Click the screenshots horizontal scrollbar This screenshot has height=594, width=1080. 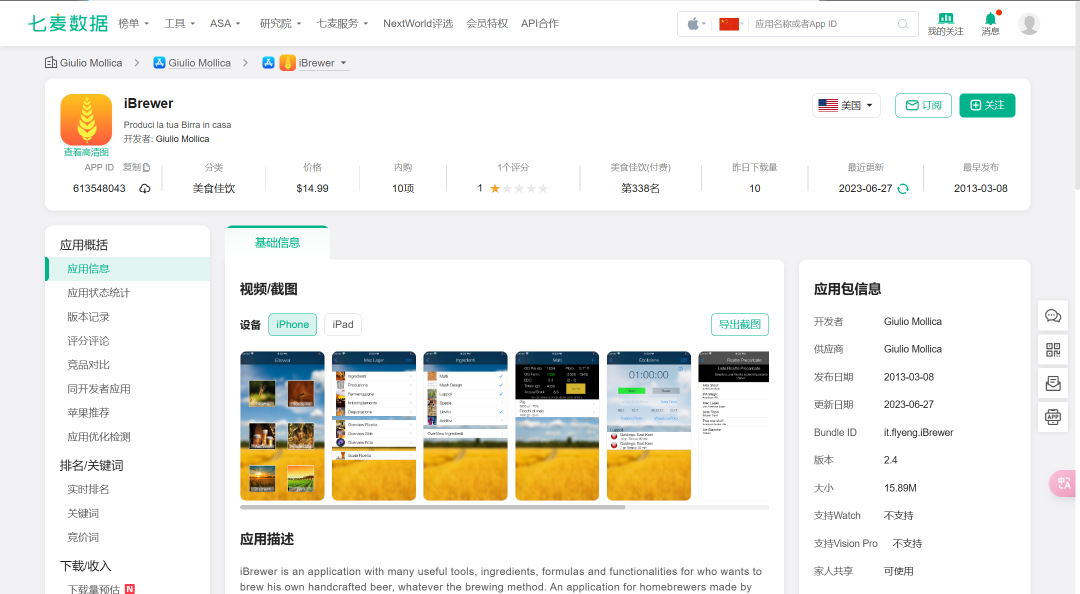tap(433, 507)
